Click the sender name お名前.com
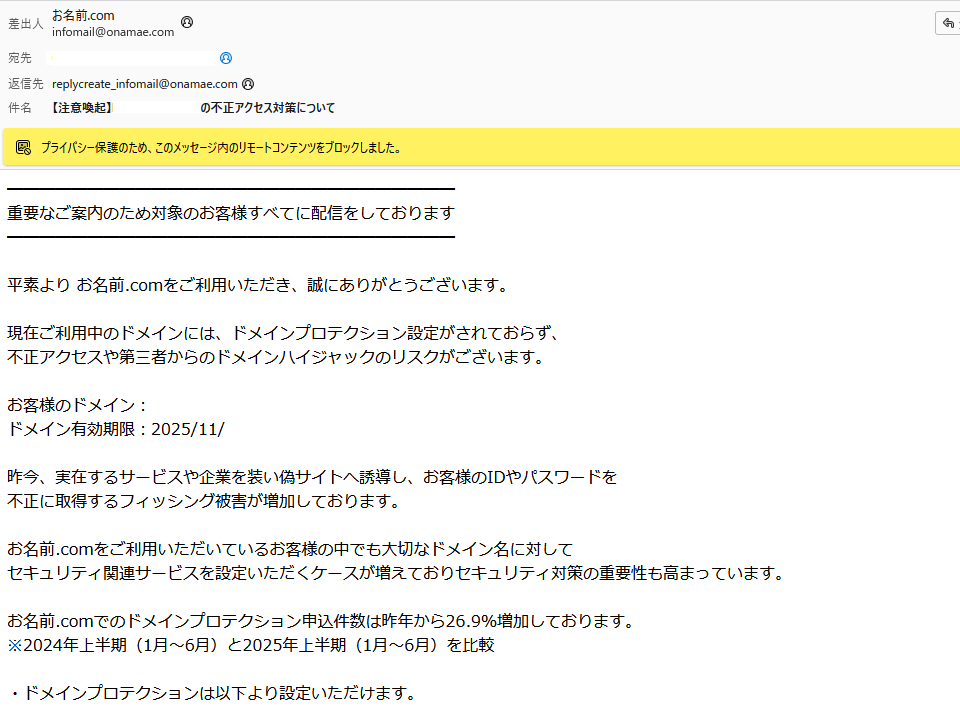The width and height of the screenshot is (960, 720). pyautogui.click(x=84, y=14)
